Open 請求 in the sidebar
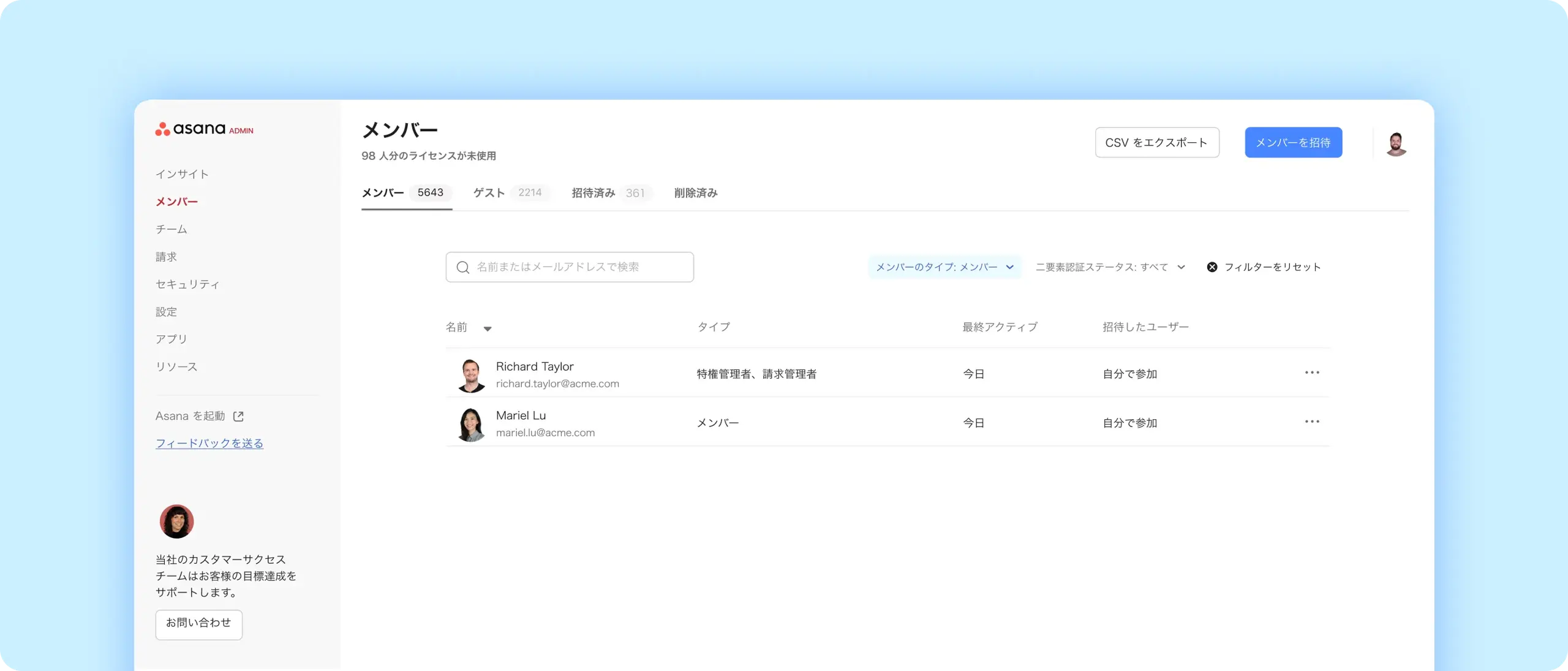The image size is (1568, 671). point(166,257)
